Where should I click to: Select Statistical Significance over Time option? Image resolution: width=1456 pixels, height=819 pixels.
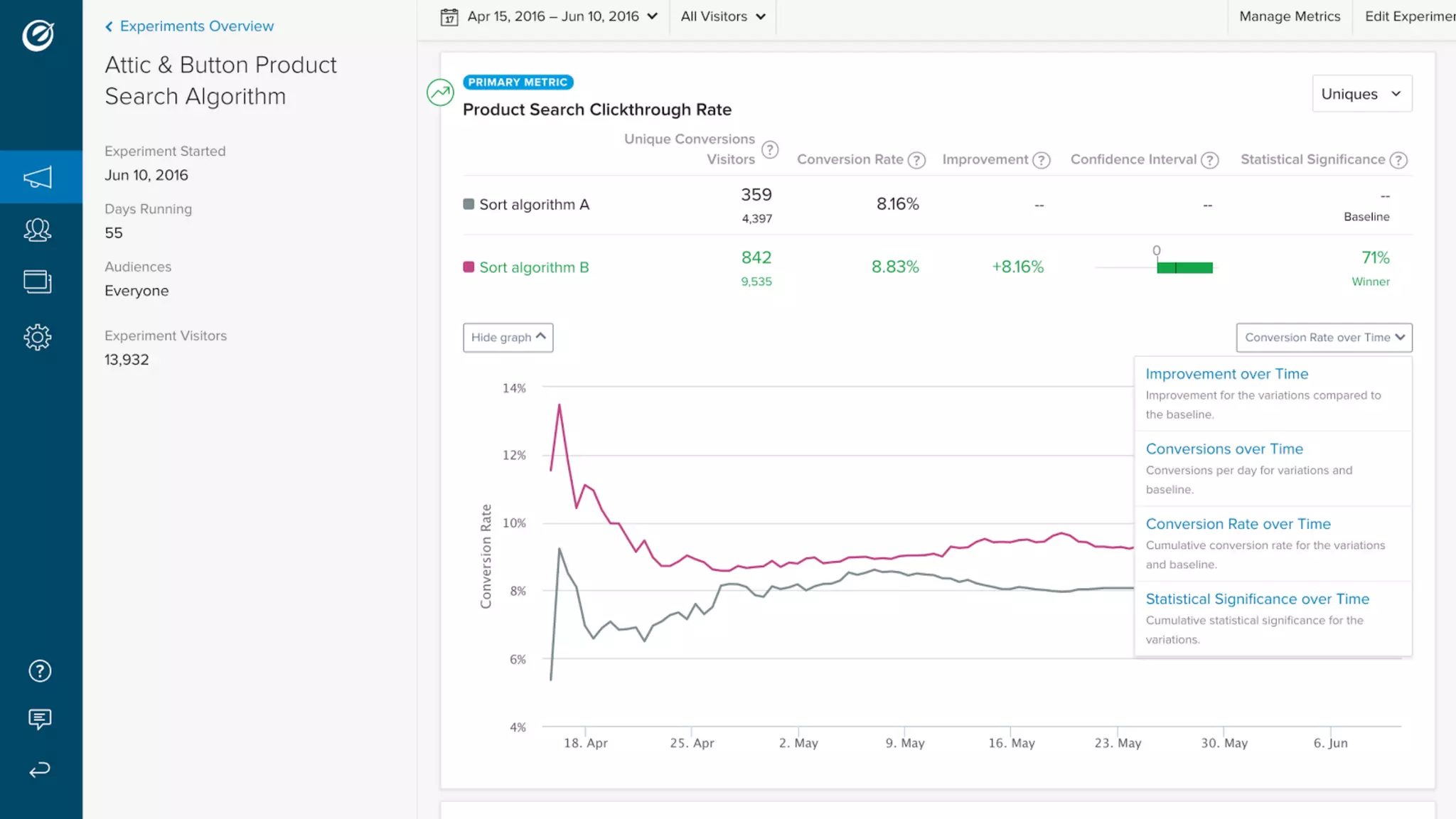(1257, 599)
